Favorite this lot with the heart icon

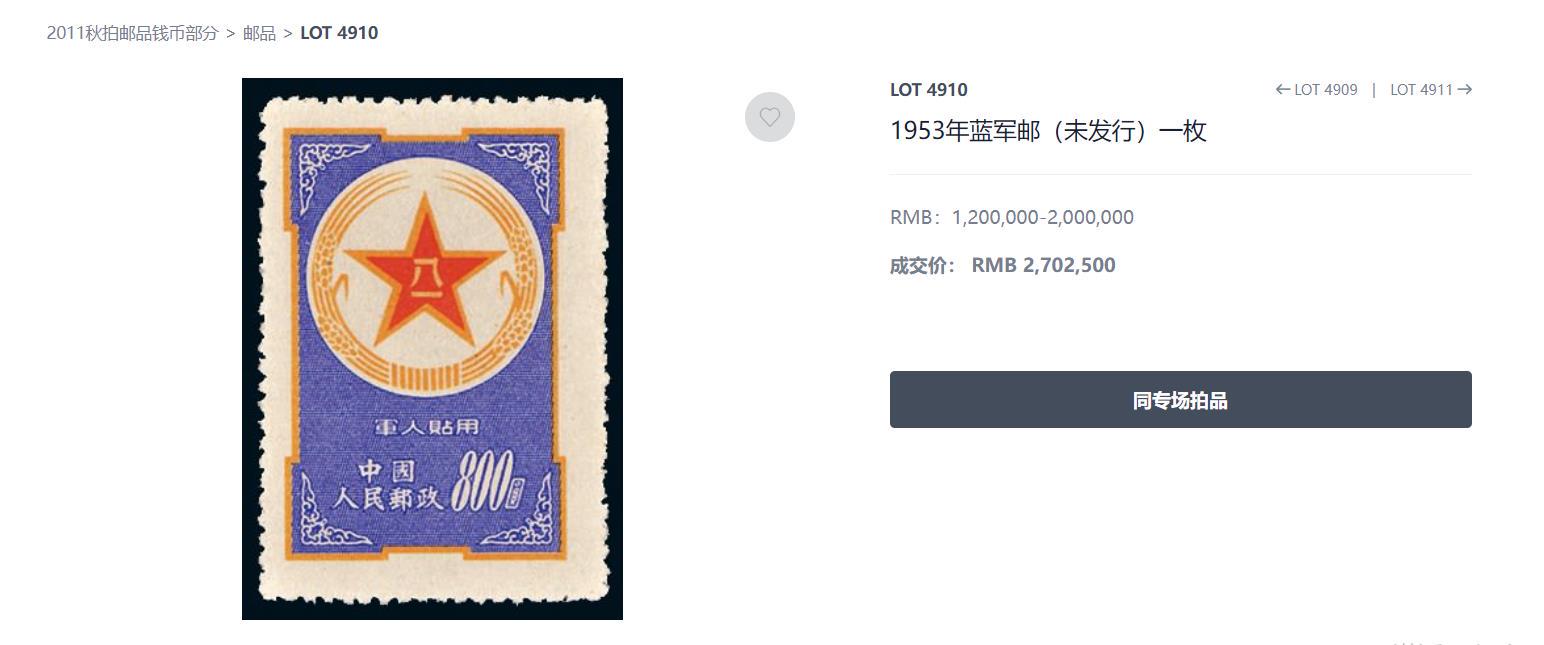[770, 117]
